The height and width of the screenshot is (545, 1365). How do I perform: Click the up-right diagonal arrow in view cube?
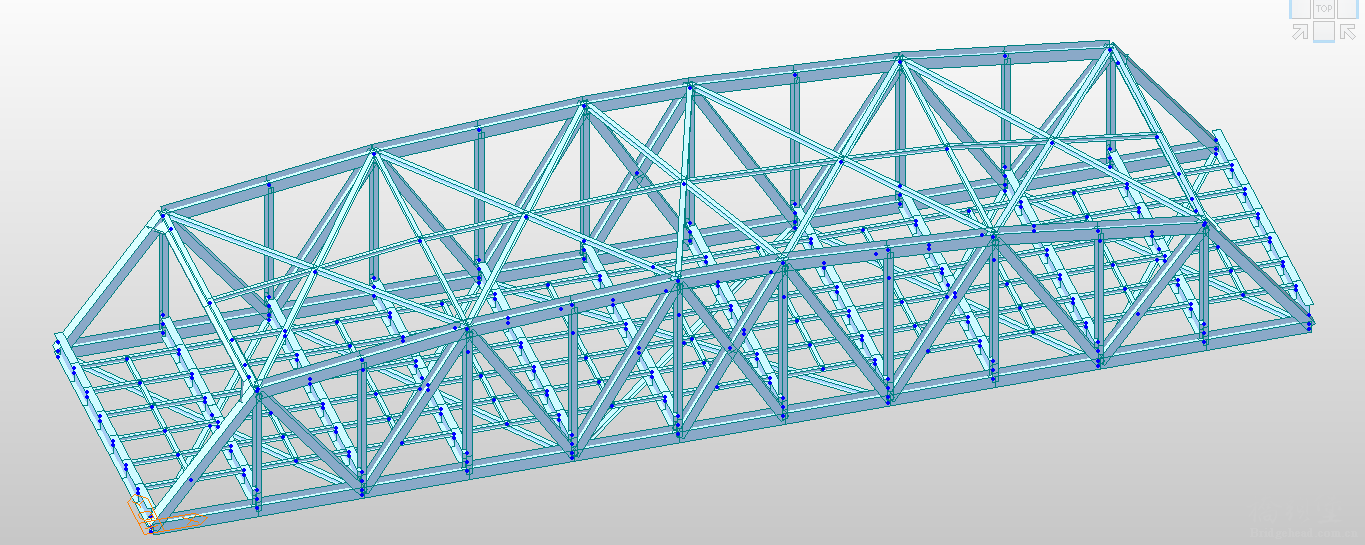(1300, 32)
